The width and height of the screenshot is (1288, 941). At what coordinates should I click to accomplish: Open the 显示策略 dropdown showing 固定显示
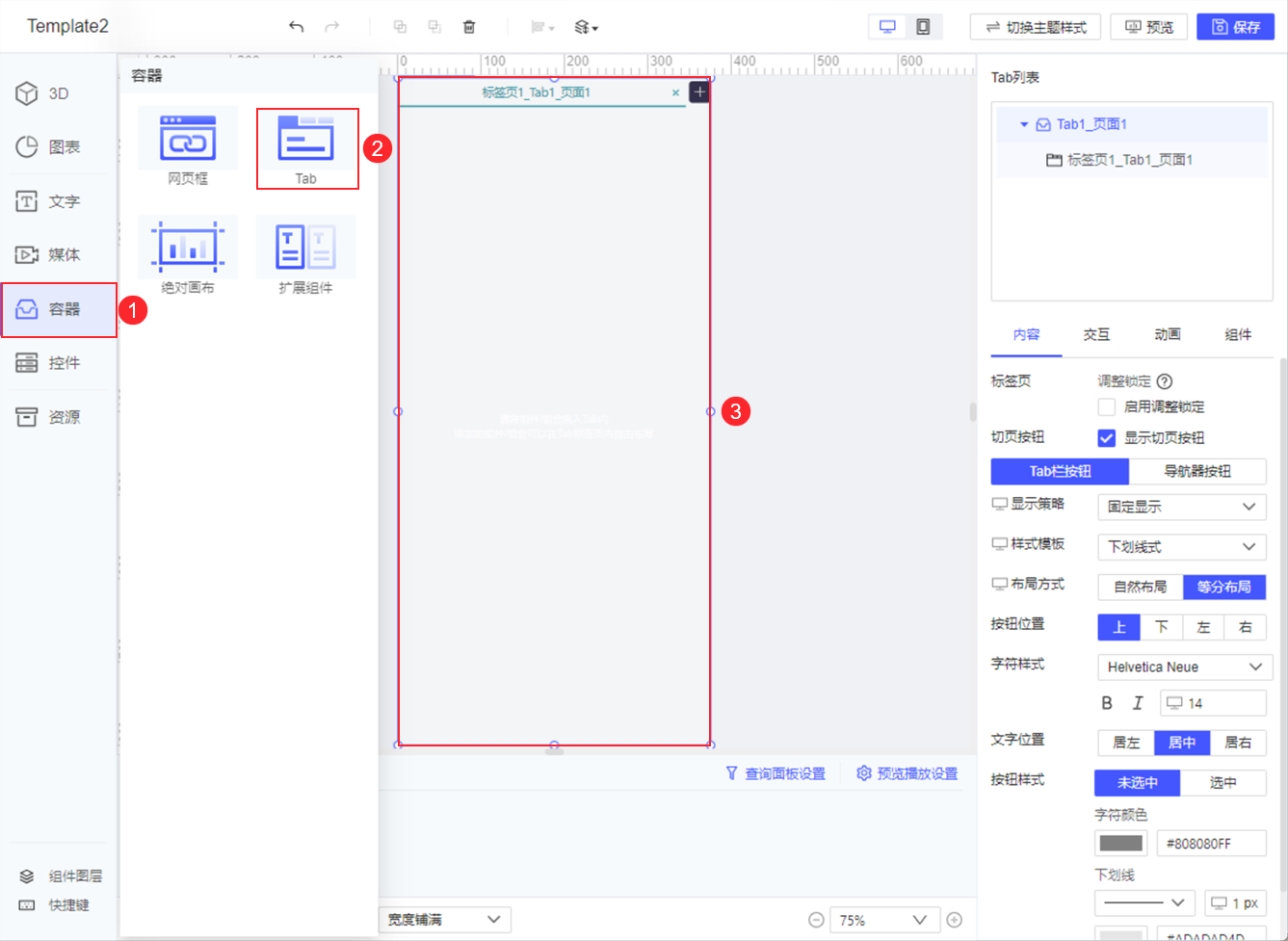1181,507
